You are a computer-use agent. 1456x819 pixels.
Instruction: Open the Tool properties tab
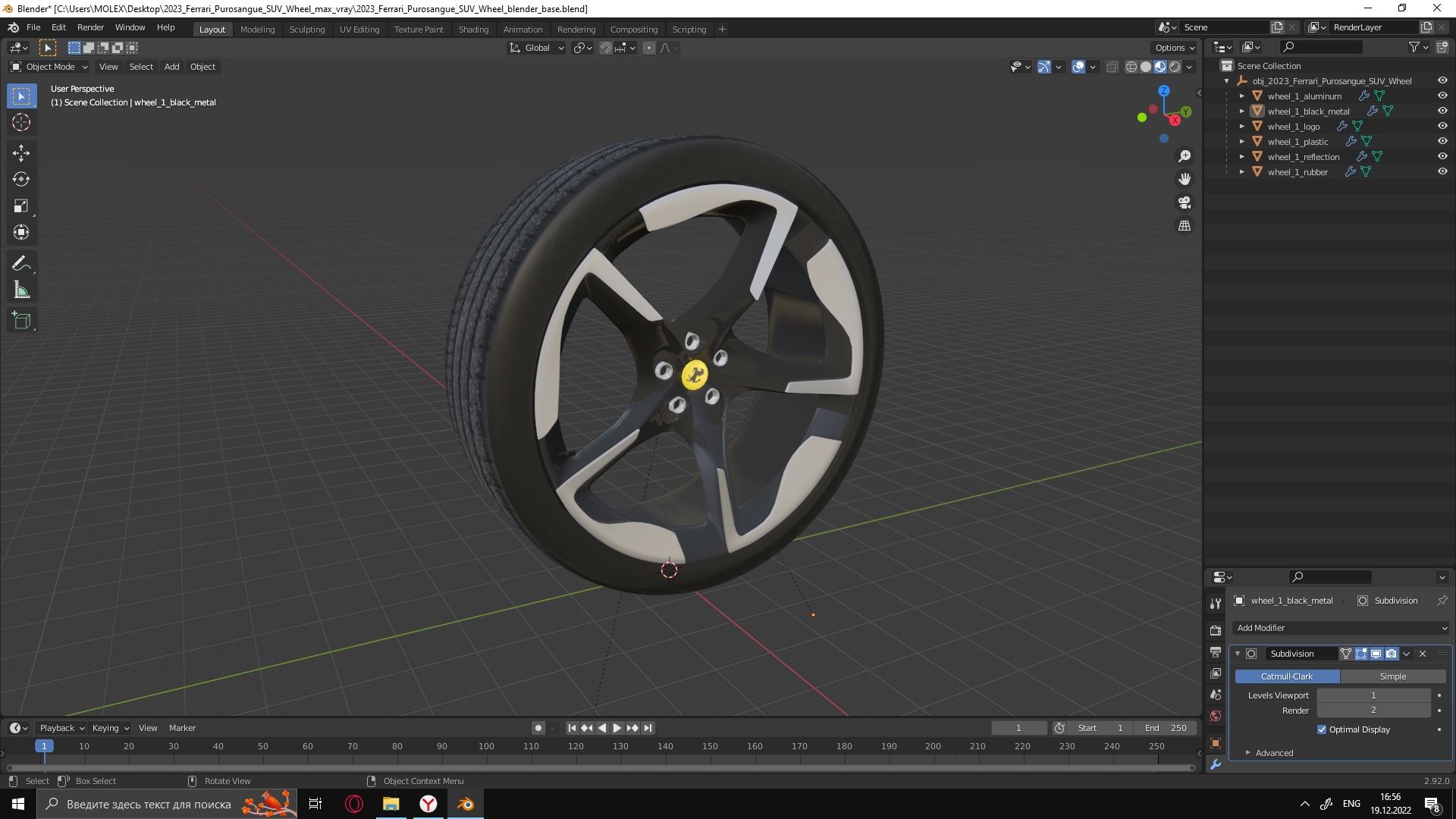(1216, 604)
